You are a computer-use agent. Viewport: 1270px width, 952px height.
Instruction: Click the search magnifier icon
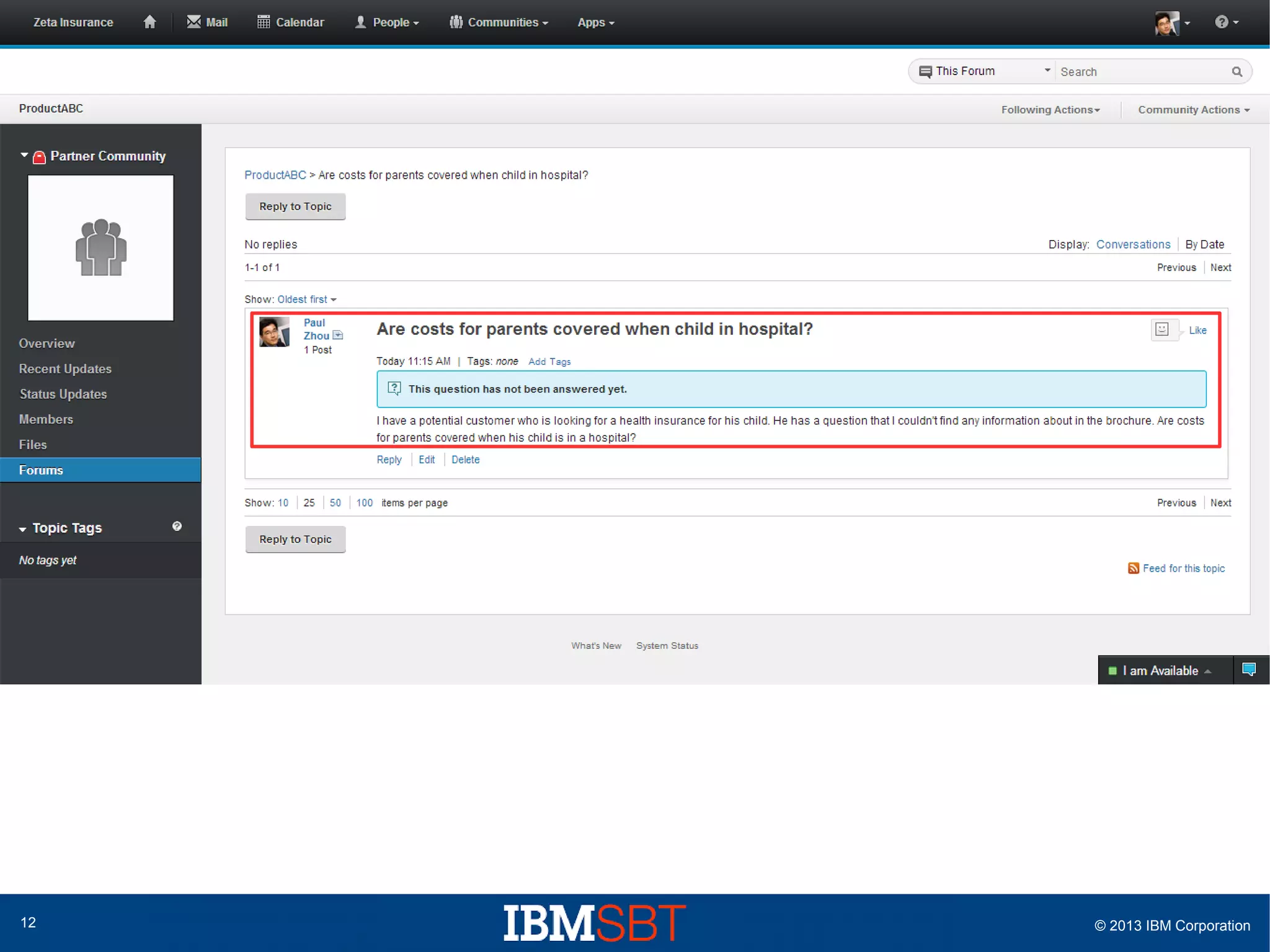point(1237,72)
